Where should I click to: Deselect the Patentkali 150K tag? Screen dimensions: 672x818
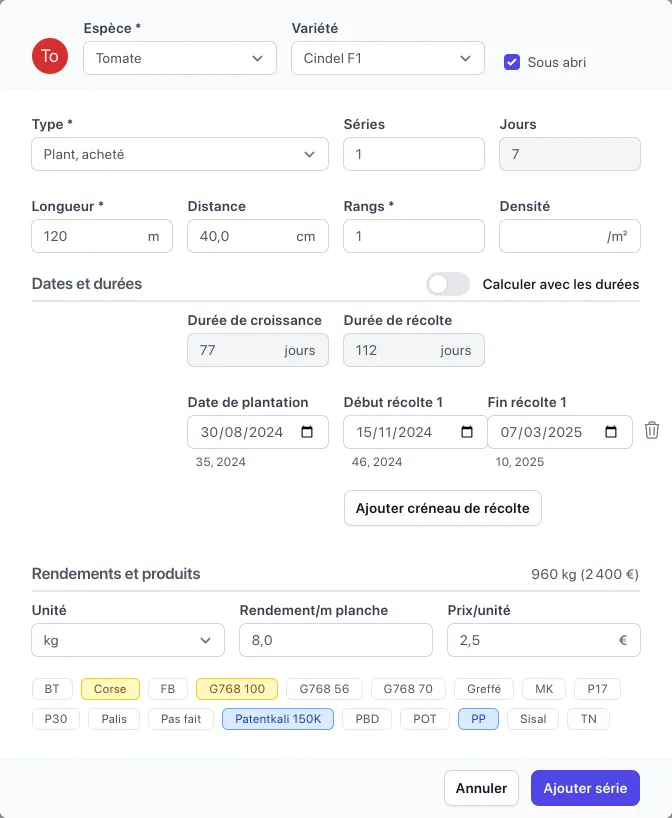click(277, 718)
